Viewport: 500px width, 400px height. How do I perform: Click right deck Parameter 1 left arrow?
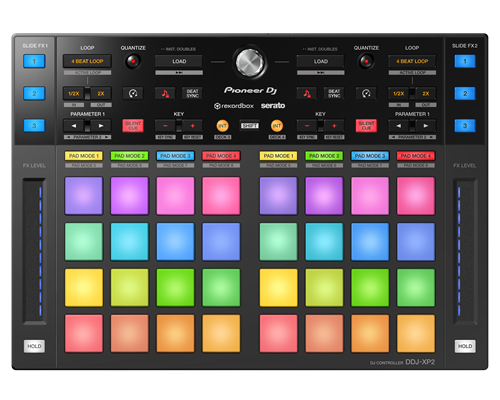[399, 126]
